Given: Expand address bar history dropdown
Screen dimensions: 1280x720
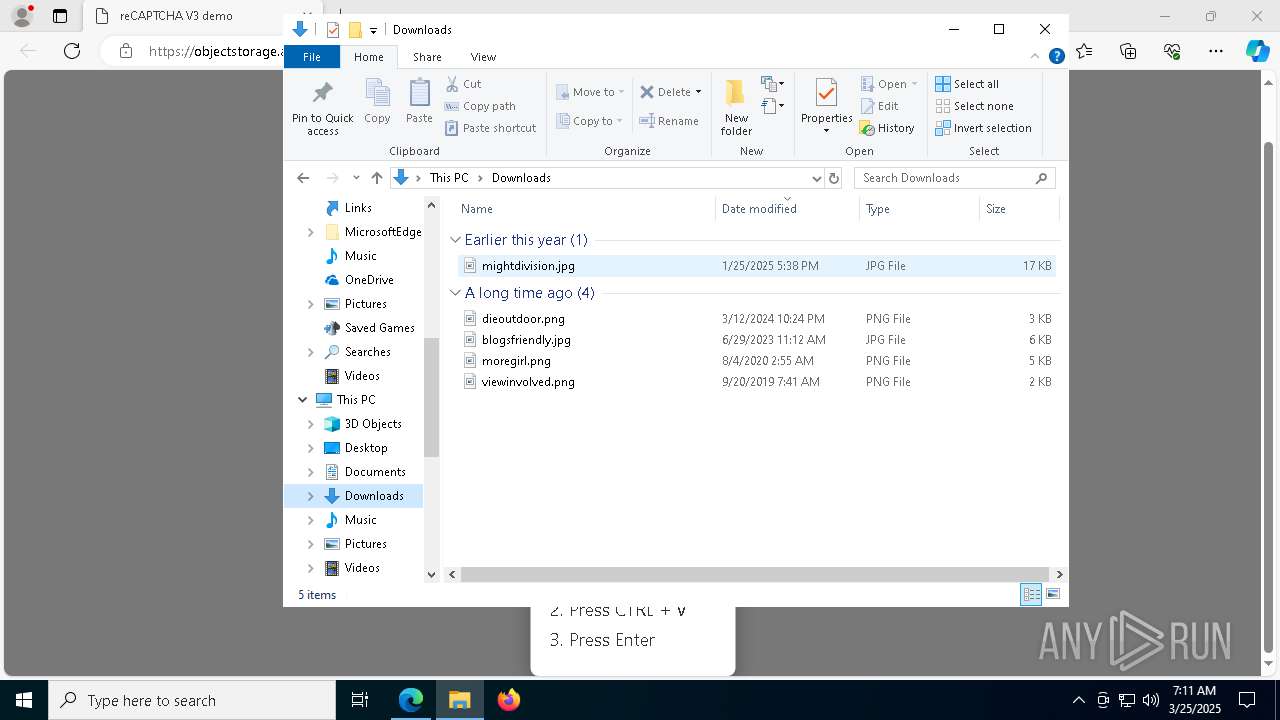Looking at the screenshot, I should tap(817, 178).
